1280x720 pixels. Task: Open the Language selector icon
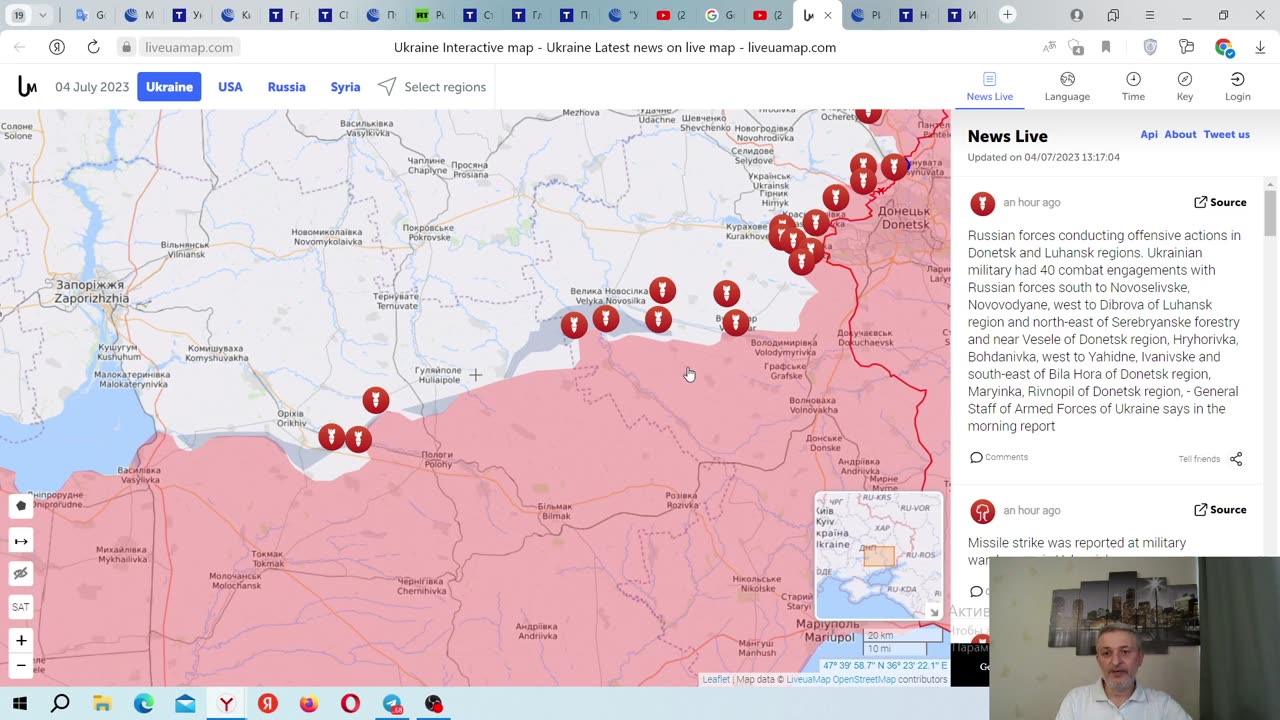[x=1067, y=79]
